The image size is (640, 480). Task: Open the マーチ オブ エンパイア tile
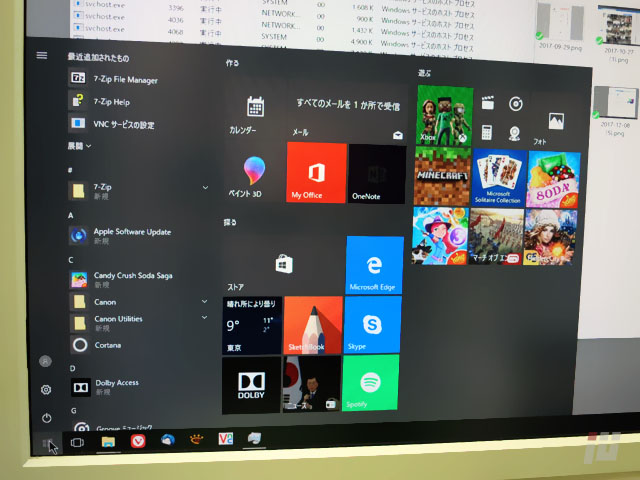pos(496,237)
